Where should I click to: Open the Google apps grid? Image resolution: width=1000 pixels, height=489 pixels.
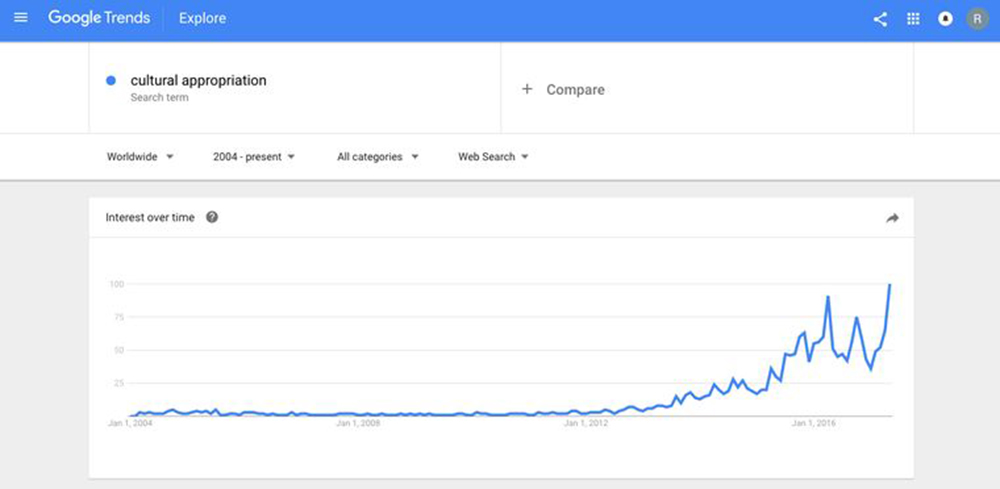[913, 19]
